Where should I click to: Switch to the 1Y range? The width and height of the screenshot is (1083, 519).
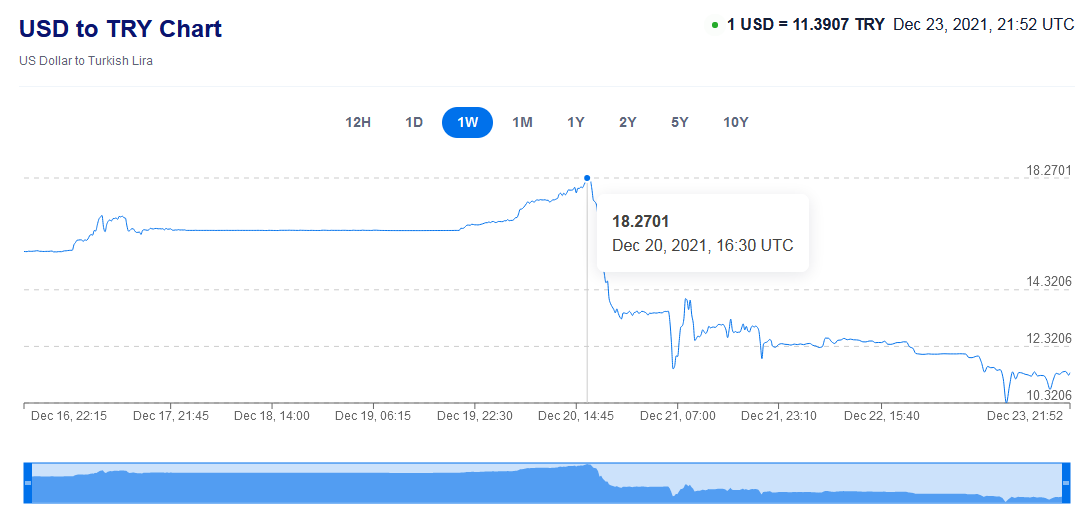(x=576, y=122)
